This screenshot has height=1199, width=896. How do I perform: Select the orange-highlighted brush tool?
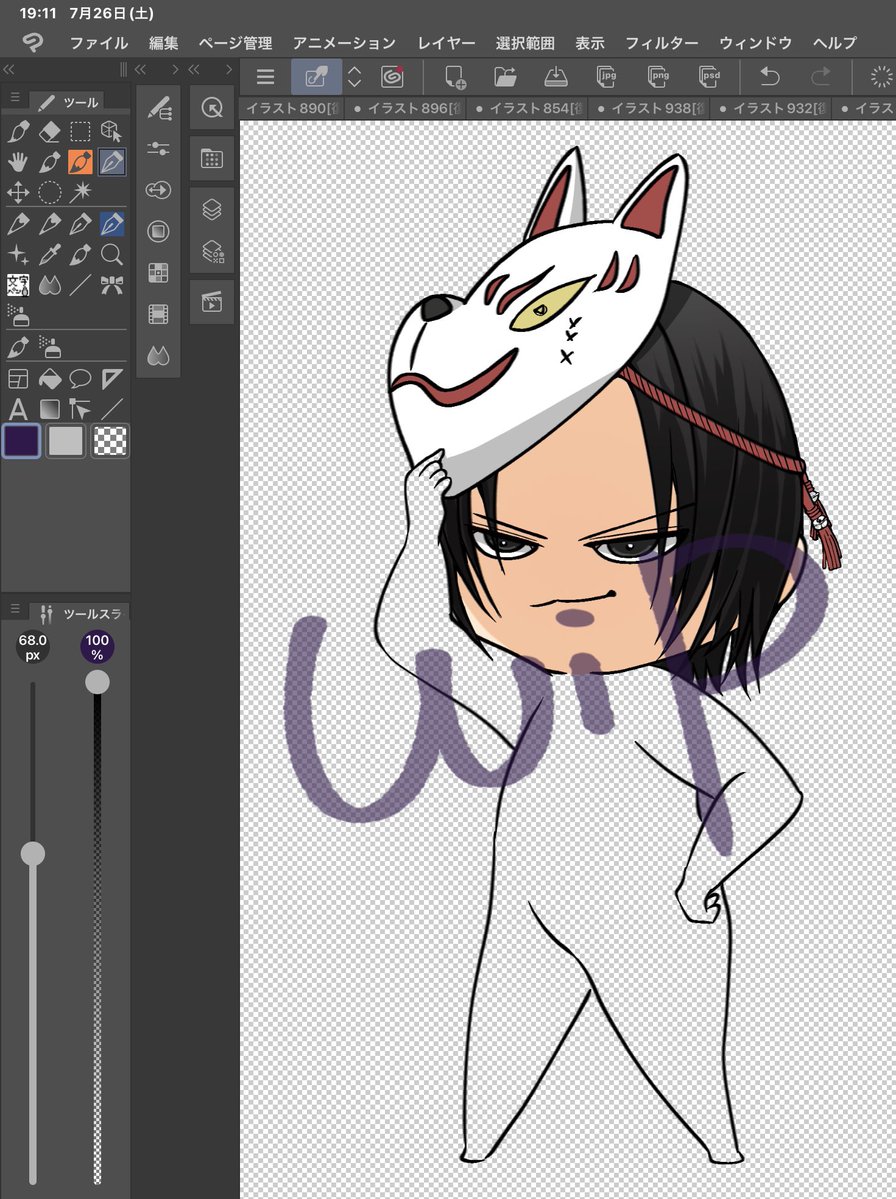[80, 162]
